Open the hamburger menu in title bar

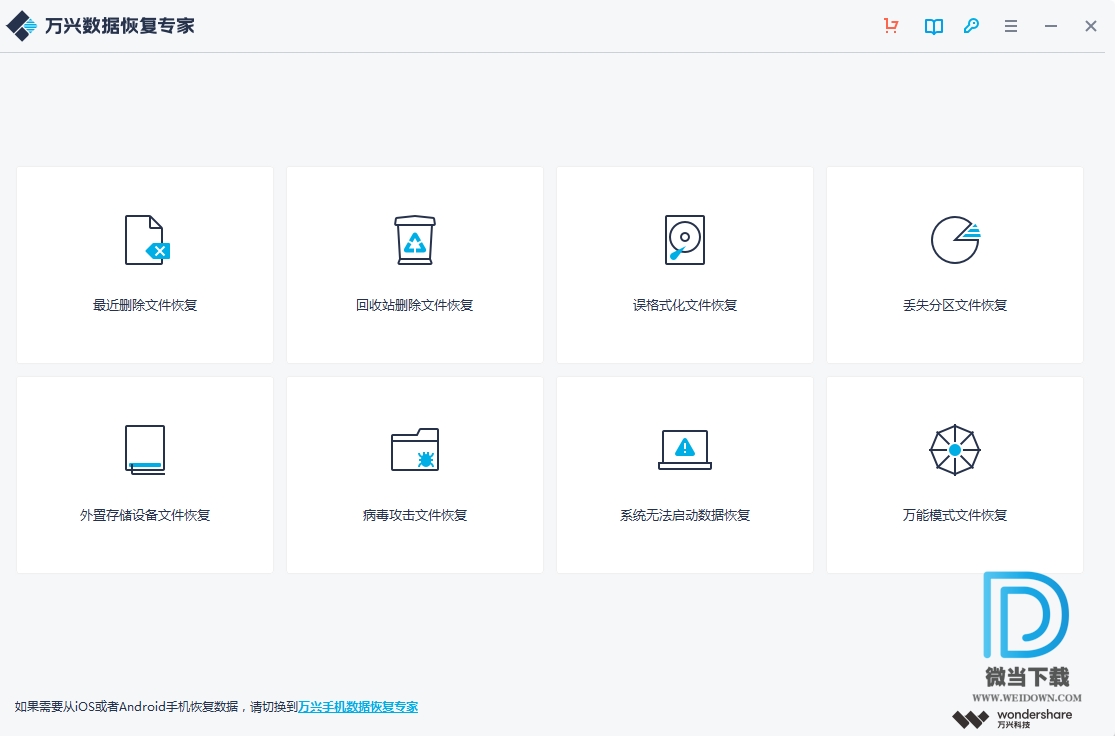tap(1010, 26)
